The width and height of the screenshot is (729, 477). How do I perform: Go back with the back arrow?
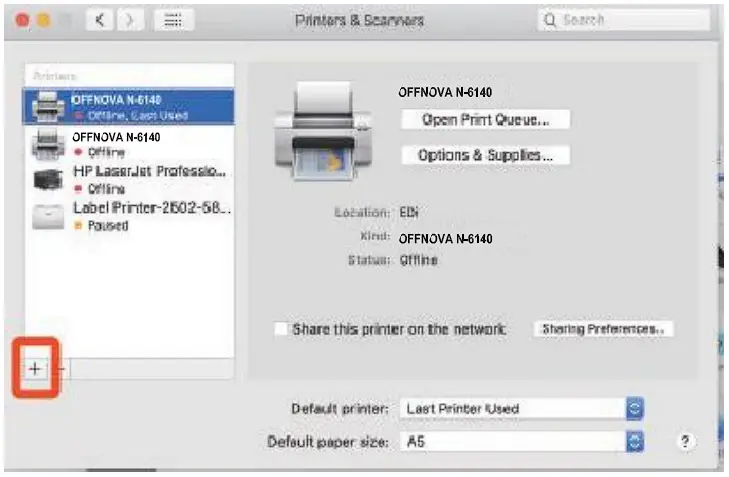[99, 20]
